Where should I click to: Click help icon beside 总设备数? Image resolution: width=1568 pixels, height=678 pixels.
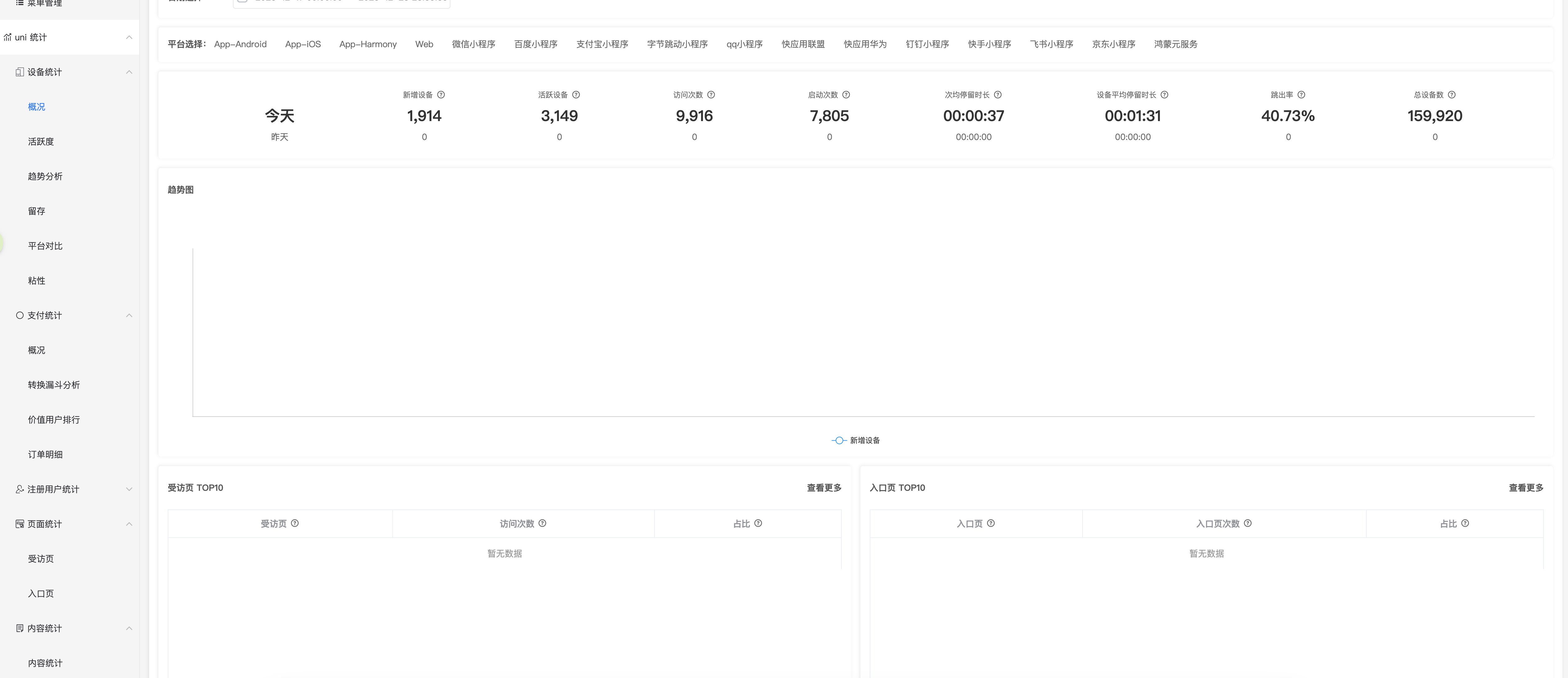click(1452, 95)
